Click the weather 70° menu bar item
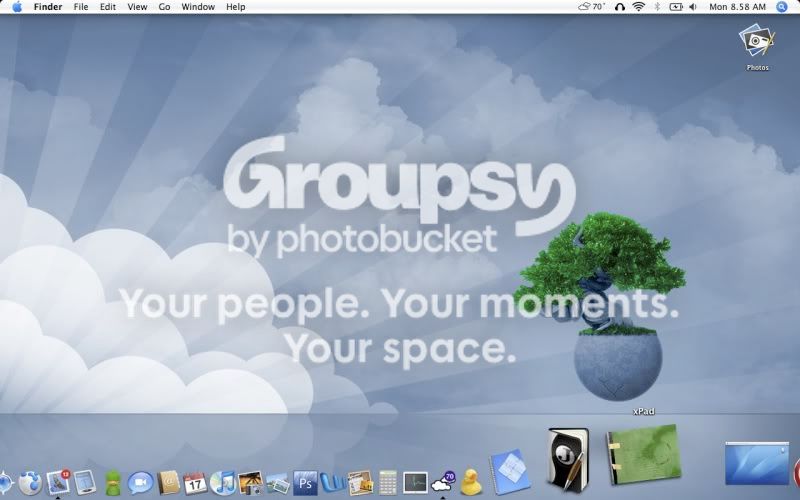Screen dimensions: 800x500 click(591, 7)
